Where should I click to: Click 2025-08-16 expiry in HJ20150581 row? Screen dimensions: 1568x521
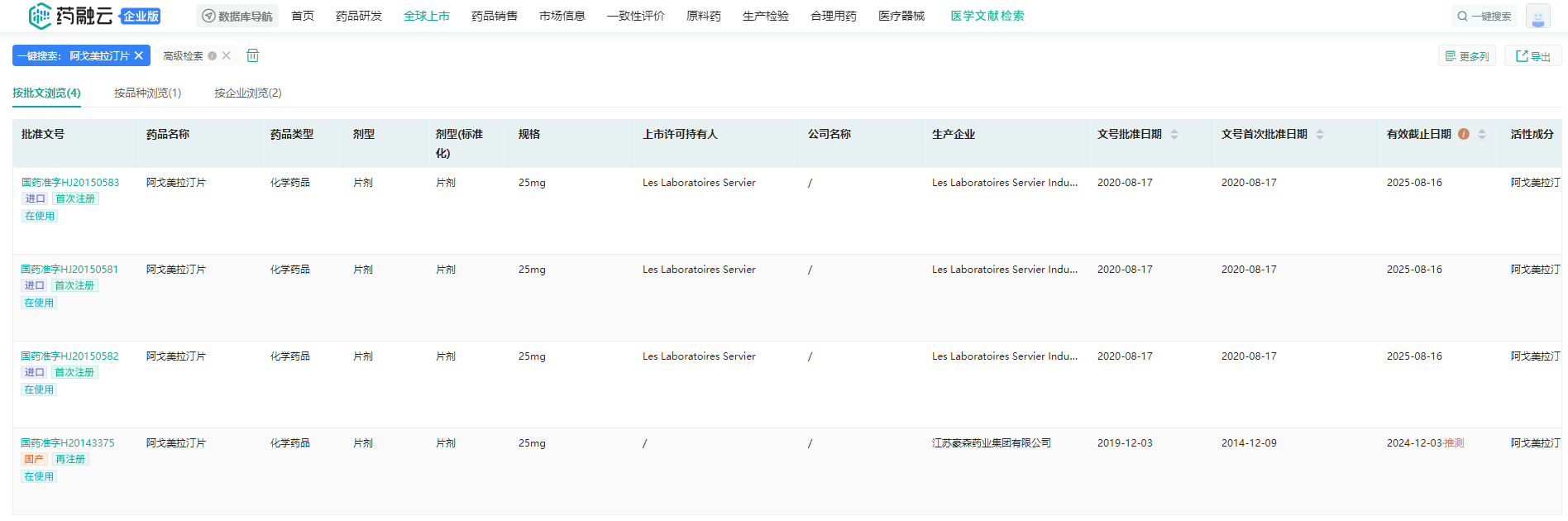[1414, 270]
